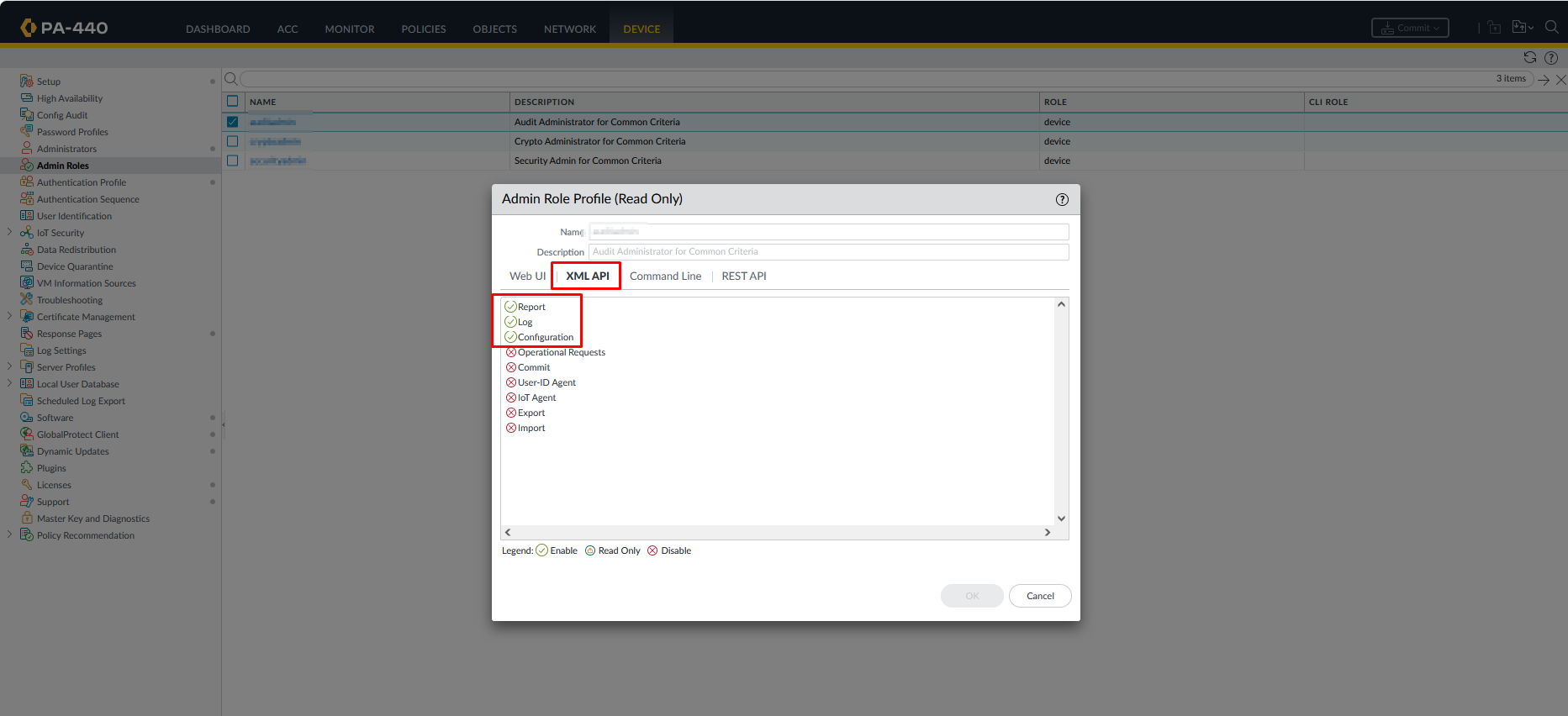Click the admin roles search field
Screen dimensions: 1568x716
coord(887,79)
